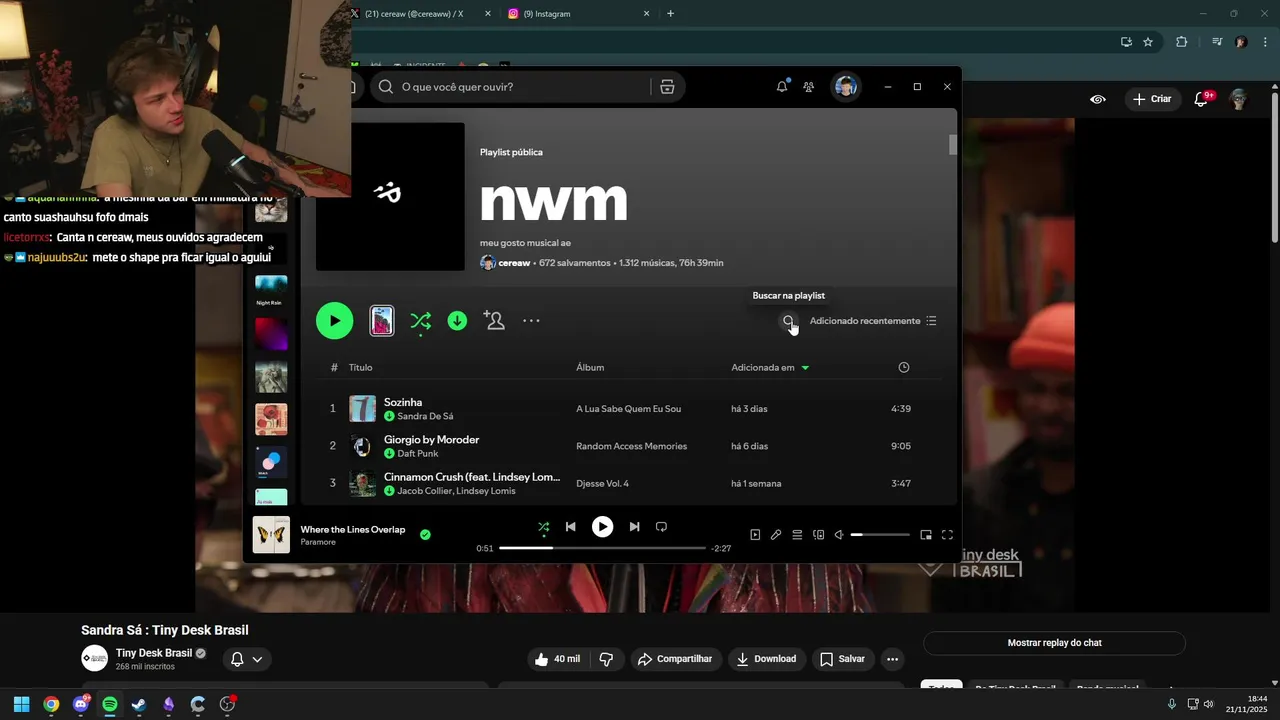Click the saved checkmark for current song
Screen dimensions: 1280x720
coord(425,535)
